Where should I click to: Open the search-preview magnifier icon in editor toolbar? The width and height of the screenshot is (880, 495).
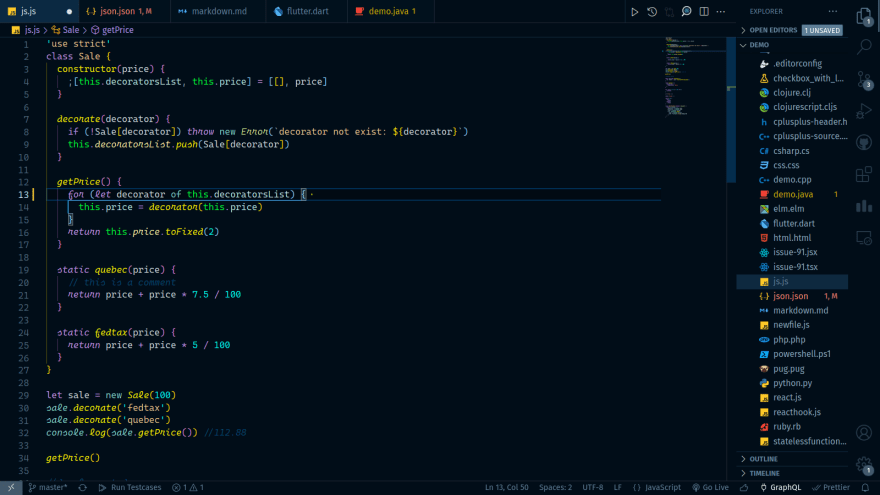pyautogui.click(x=686, y=11)
